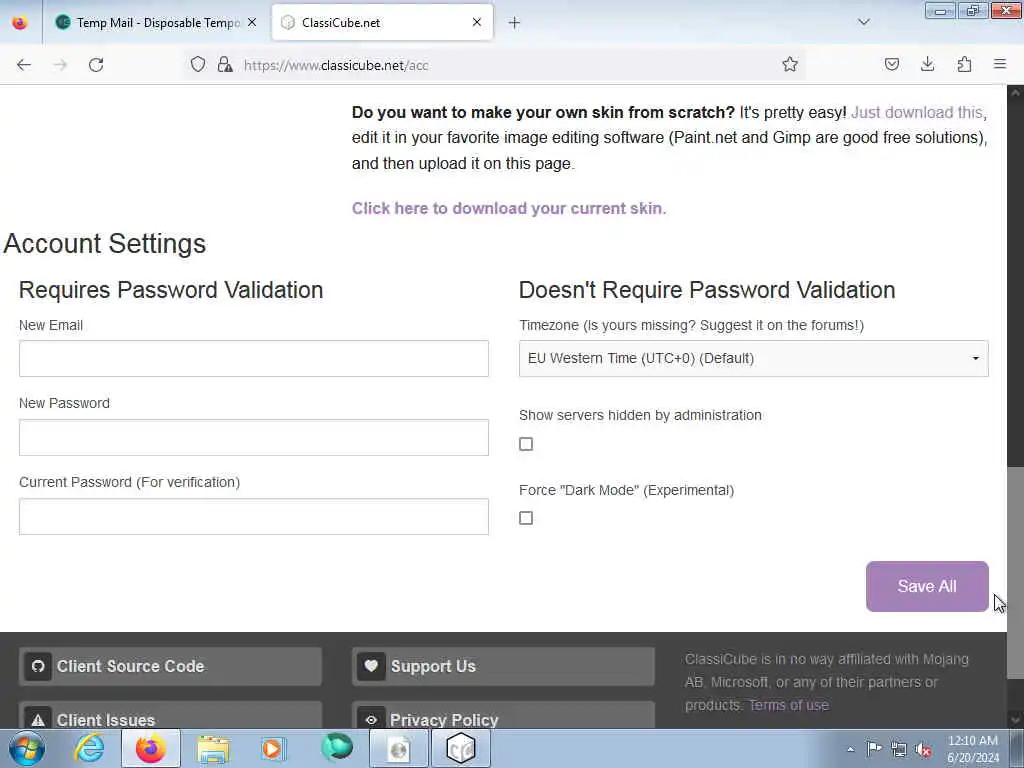Click the warning icon beside Client Issues
This screenshot has width=1024, height=768.
(38, 720)
